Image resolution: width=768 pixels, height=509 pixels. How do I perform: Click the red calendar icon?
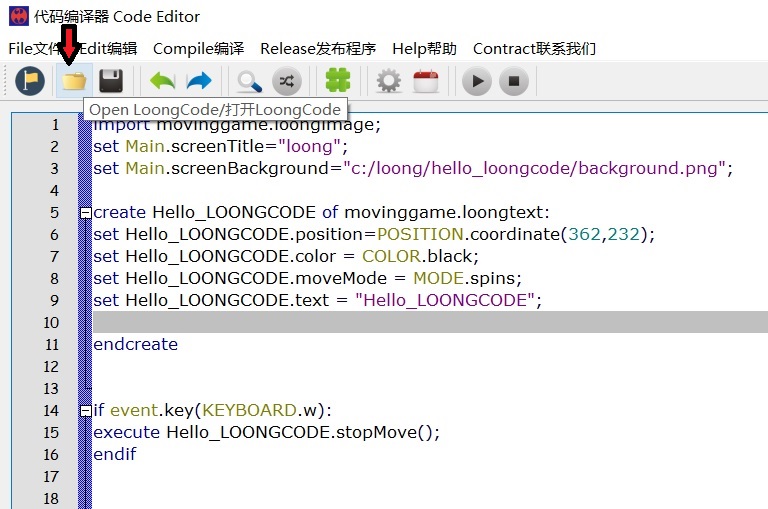[425, 81]
